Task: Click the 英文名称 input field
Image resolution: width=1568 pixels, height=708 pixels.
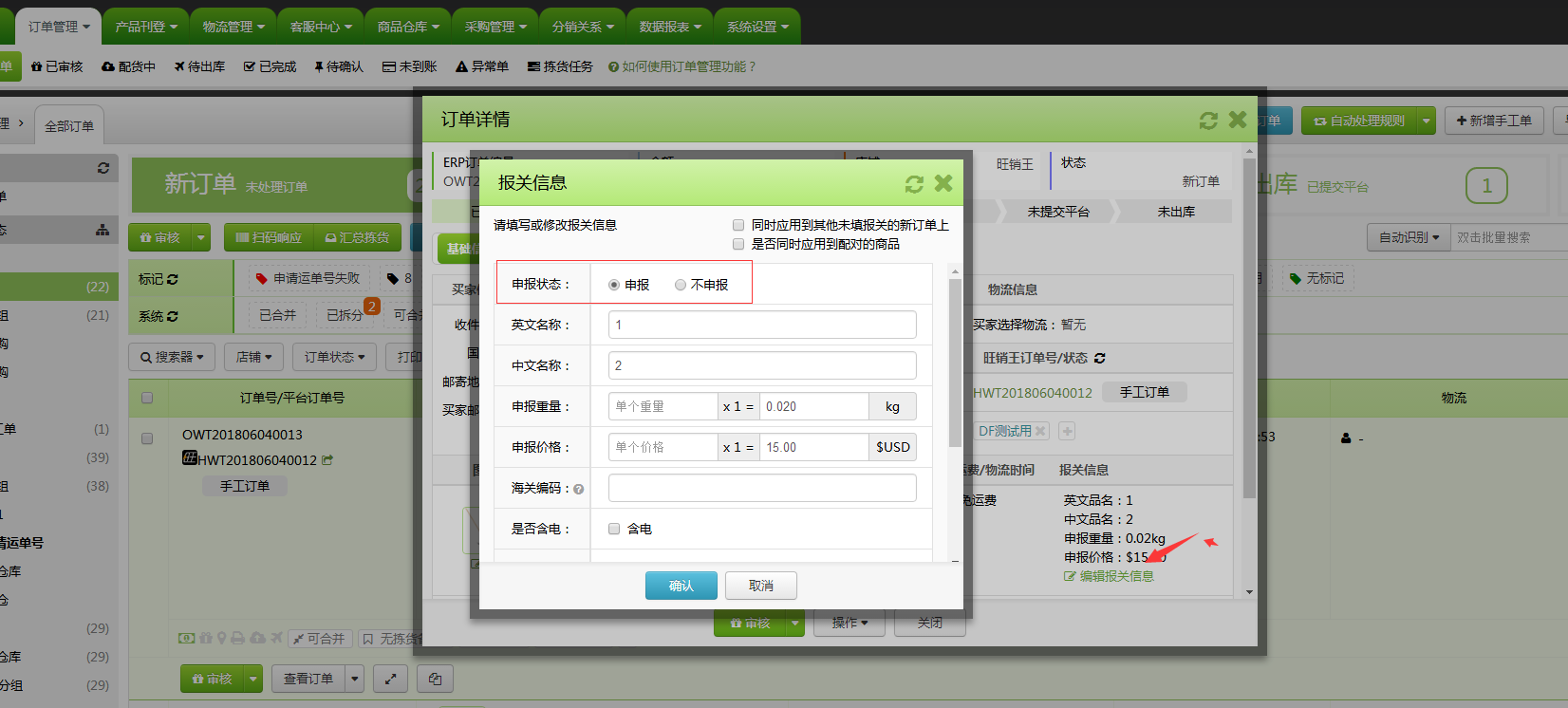Action: 762,325
